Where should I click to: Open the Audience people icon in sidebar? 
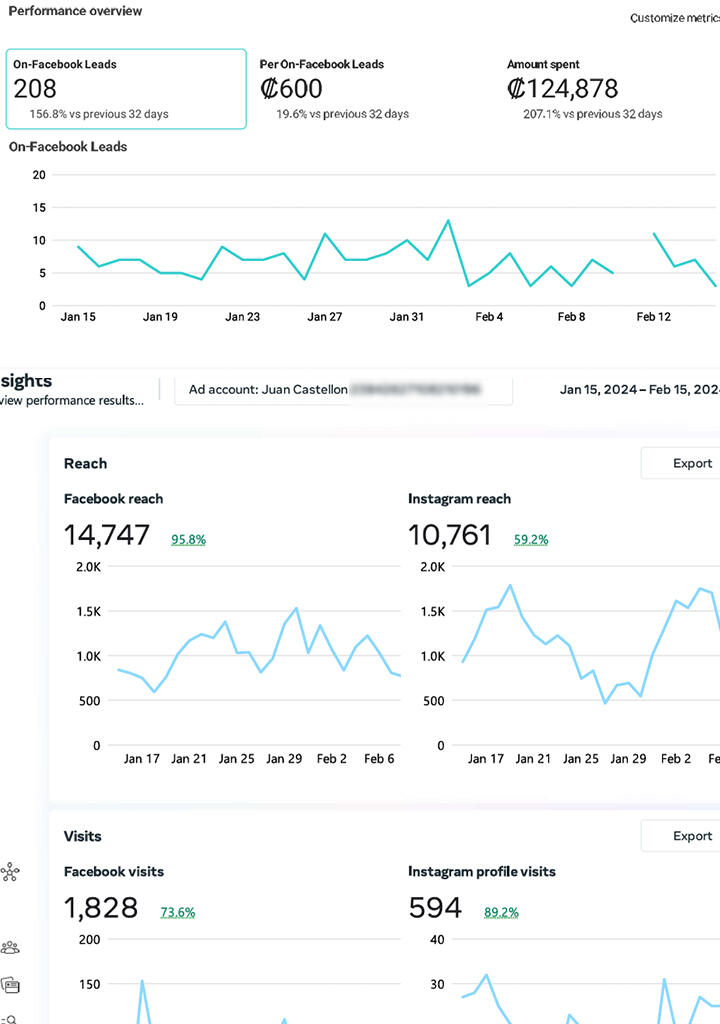12,947
